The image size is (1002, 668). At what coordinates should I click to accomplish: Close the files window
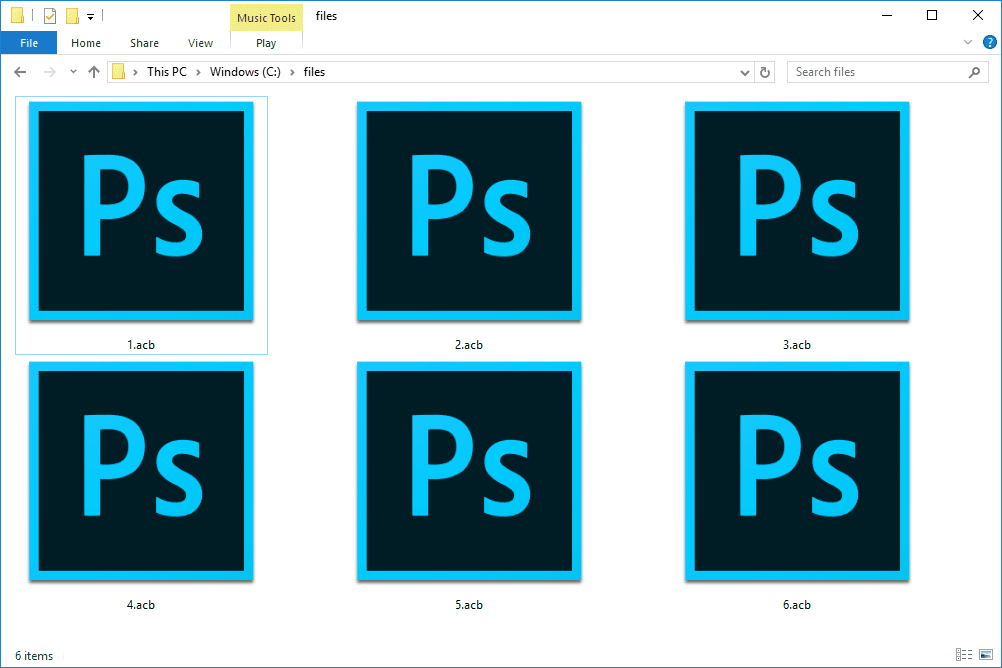click(978, 15)
